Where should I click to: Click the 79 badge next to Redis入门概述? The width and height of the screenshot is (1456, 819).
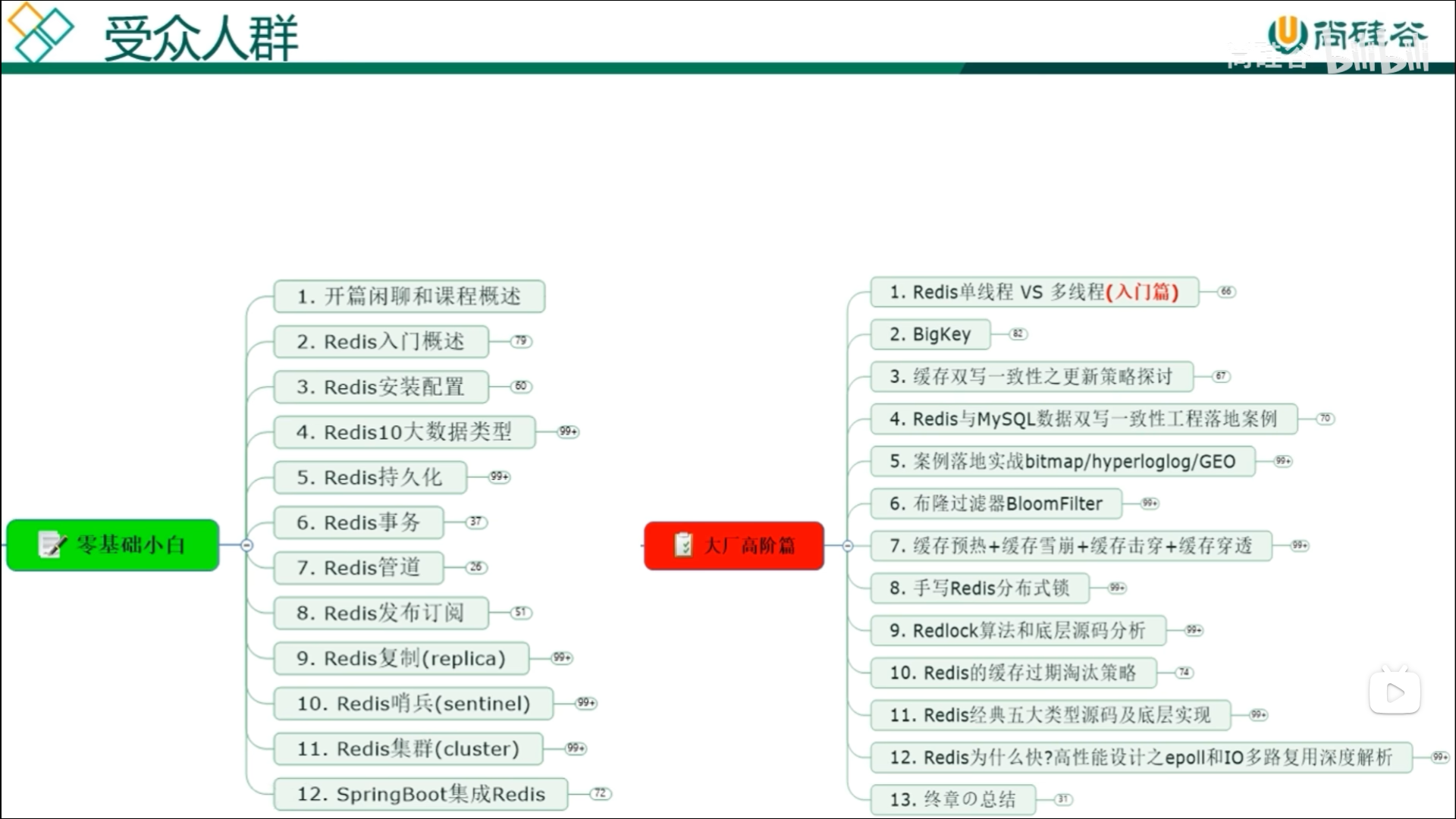coord(520,341)
